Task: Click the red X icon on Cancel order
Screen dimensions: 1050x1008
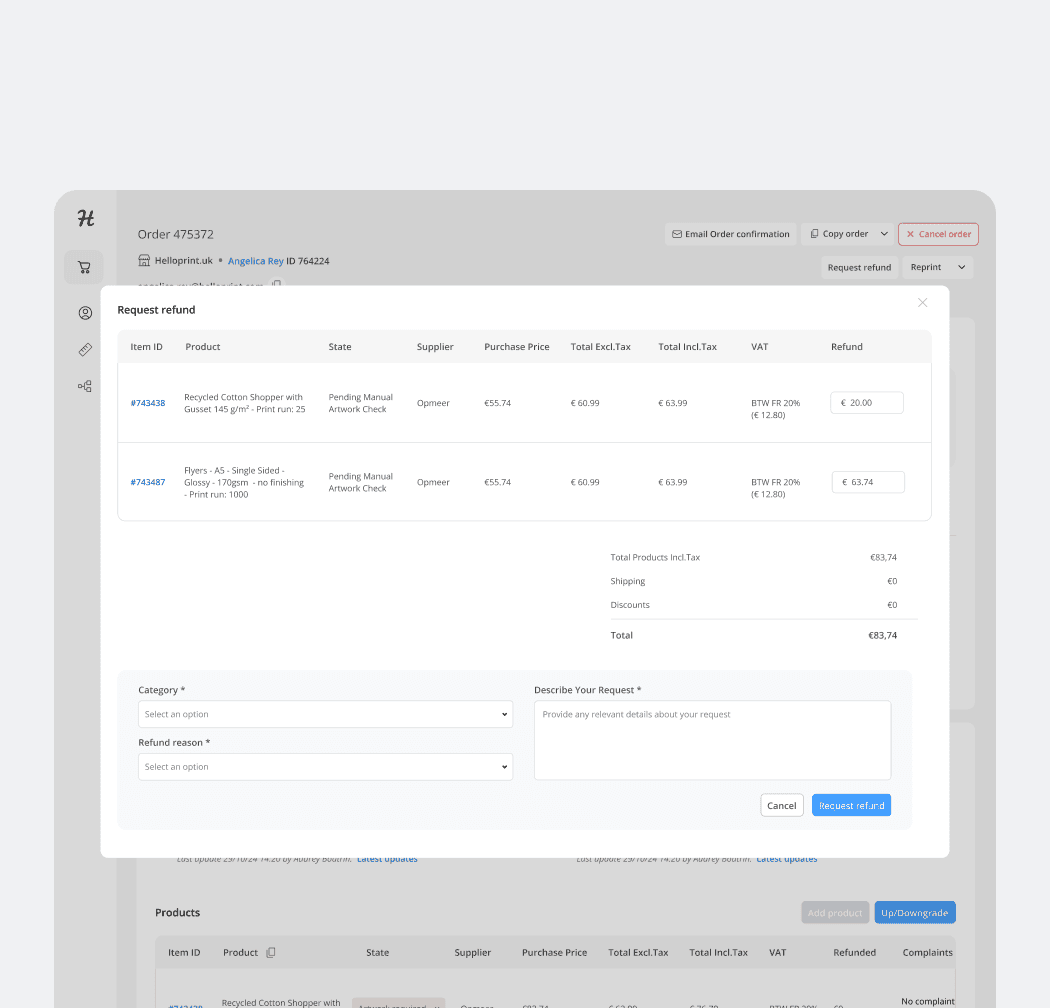Action: tap(912, 233)
